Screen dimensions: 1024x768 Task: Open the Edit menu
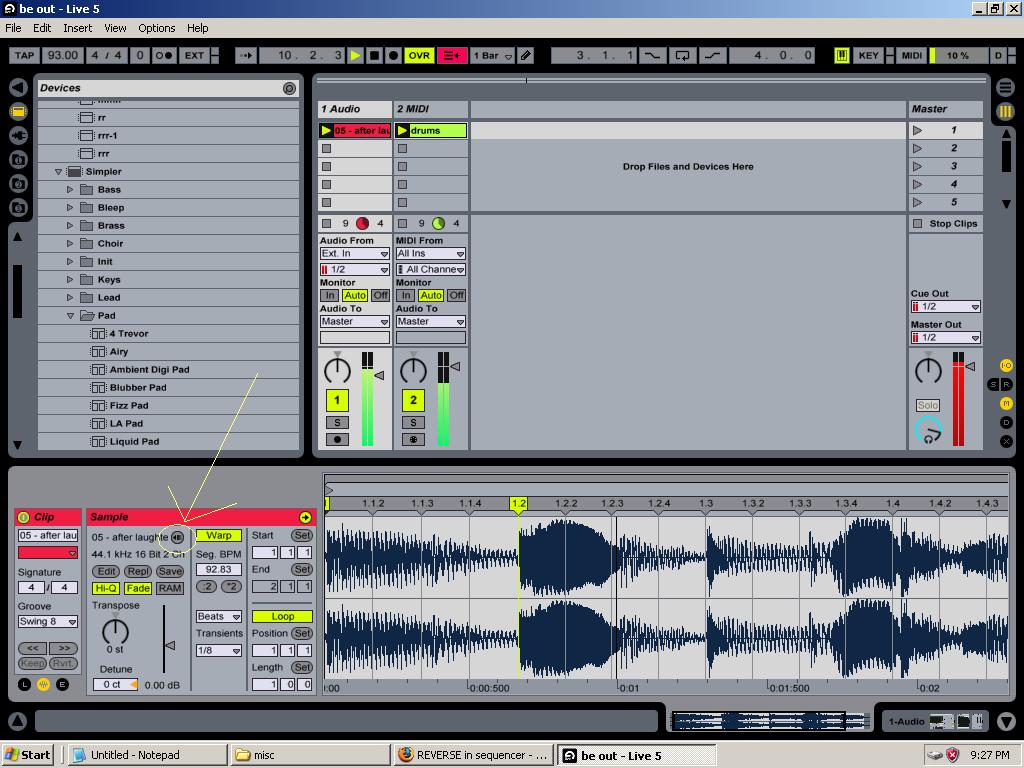pos(42,28)
